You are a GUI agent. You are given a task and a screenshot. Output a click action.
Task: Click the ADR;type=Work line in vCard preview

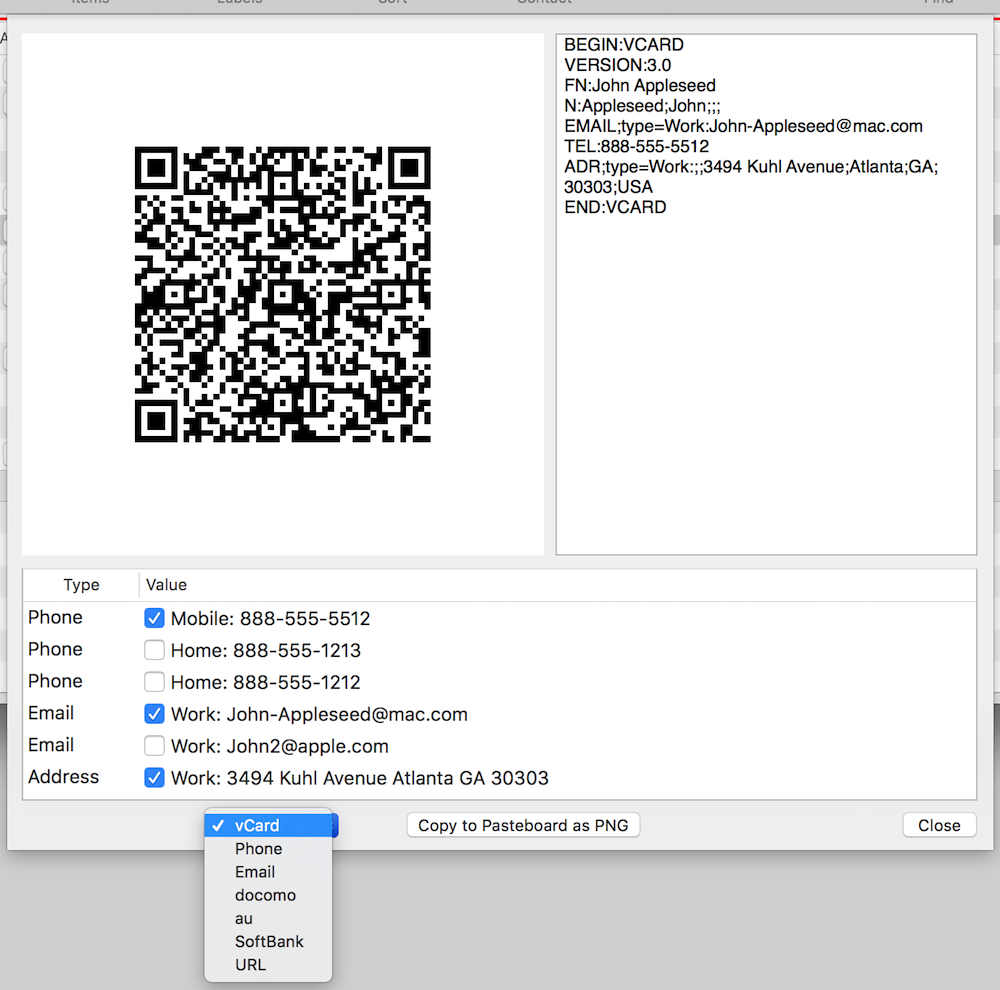coord(751,177)
